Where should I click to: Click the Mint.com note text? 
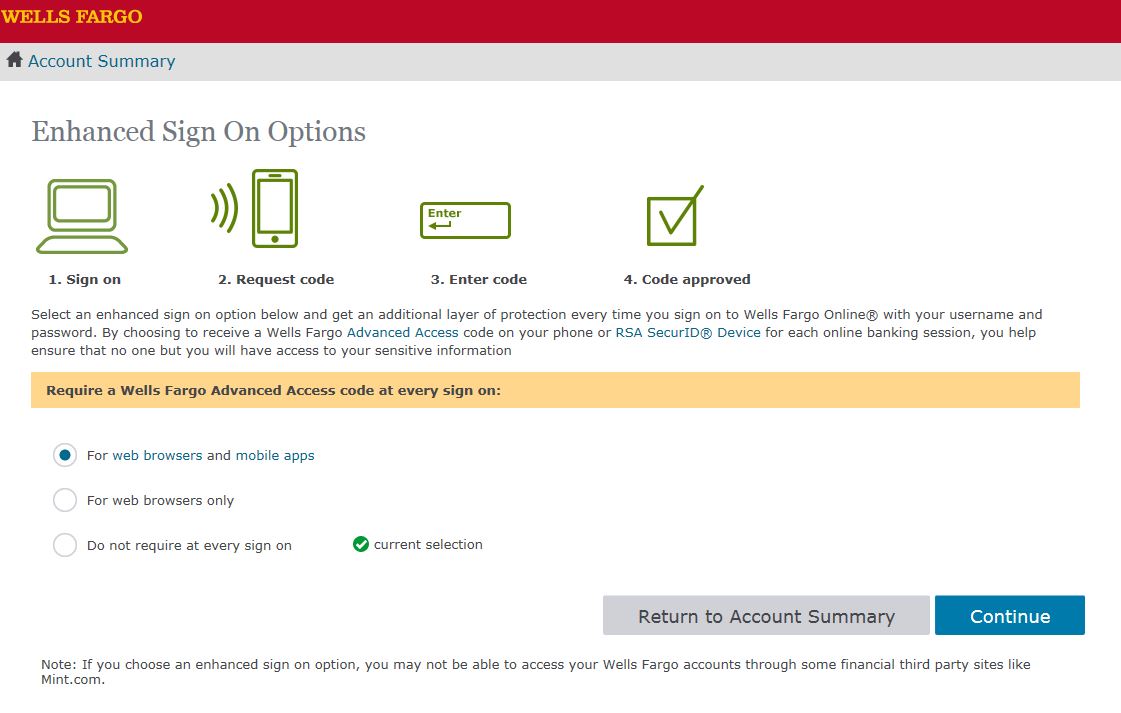(535, 672)
